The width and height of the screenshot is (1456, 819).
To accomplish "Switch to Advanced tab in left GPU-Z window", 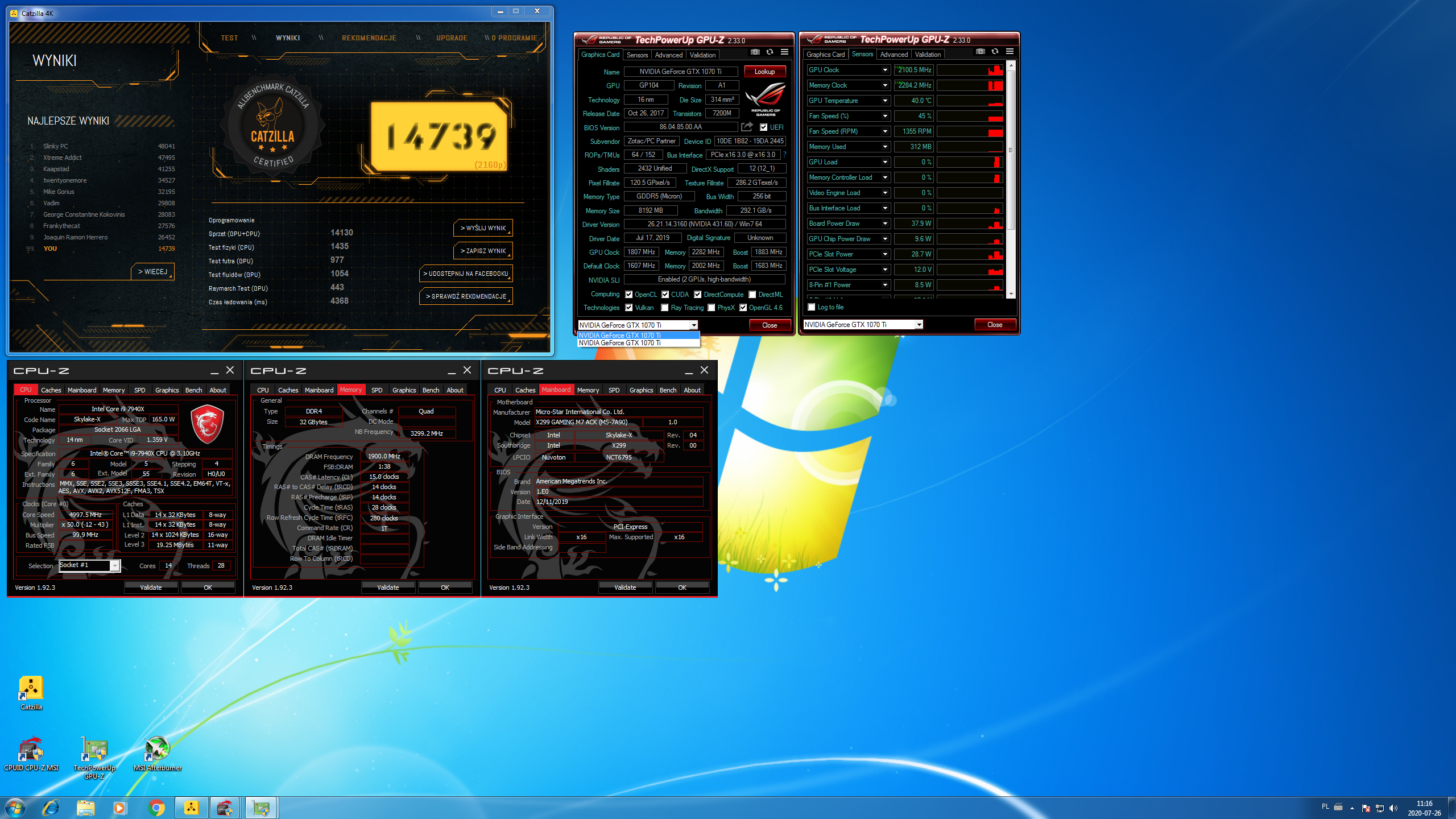I will coord(668,55).
